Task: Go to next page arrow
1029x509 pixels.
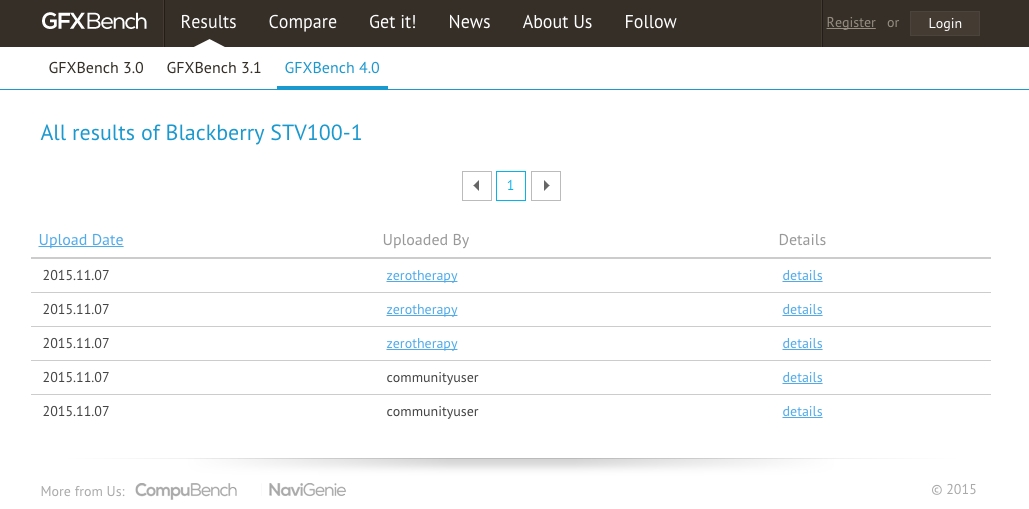Action: coord(546,186)
